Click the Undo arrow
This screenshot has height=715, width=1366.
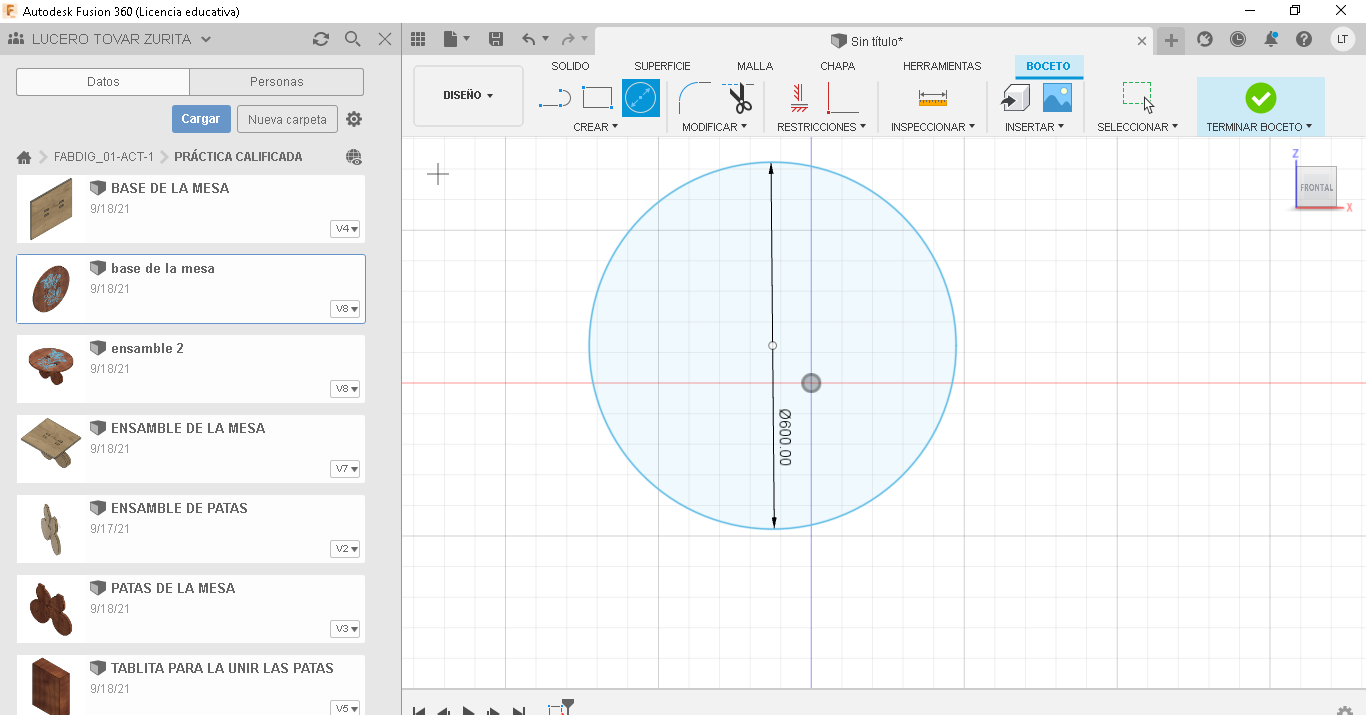click(x=529, y=39)
